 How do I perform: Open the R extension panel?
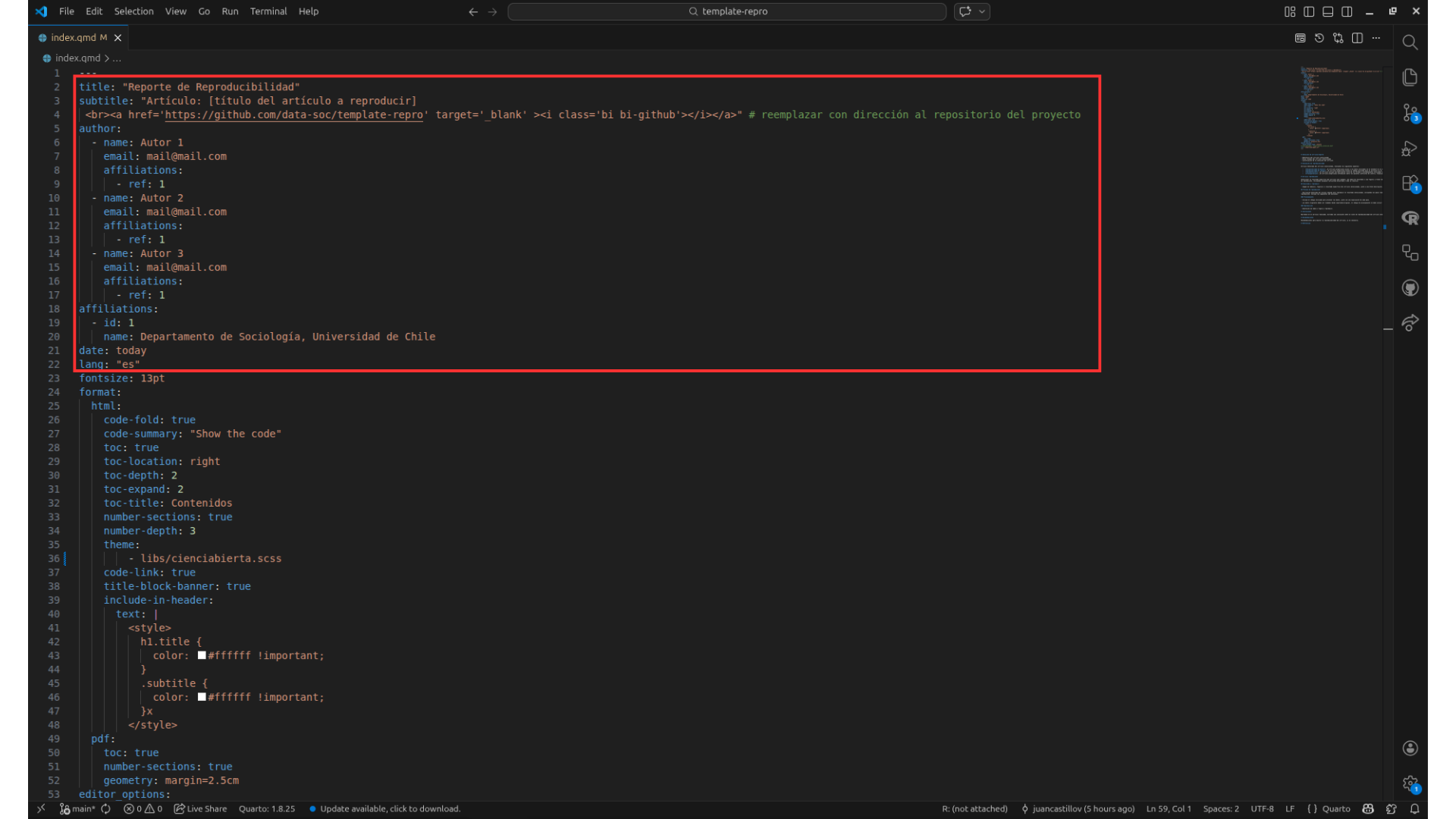[1410, 218]
